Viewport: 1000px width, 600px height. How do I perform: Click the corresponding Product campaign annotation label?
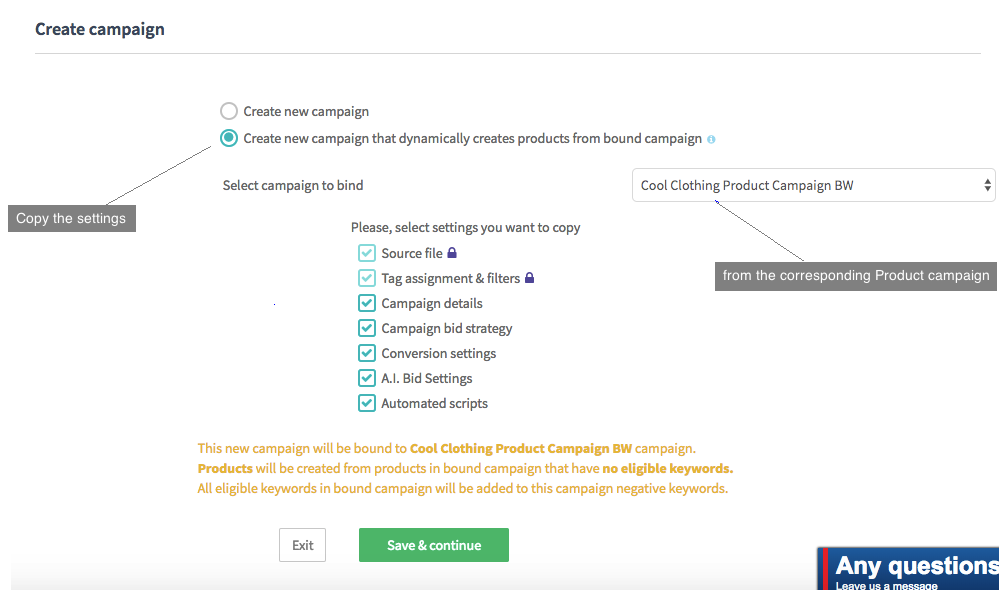point(856,275)
